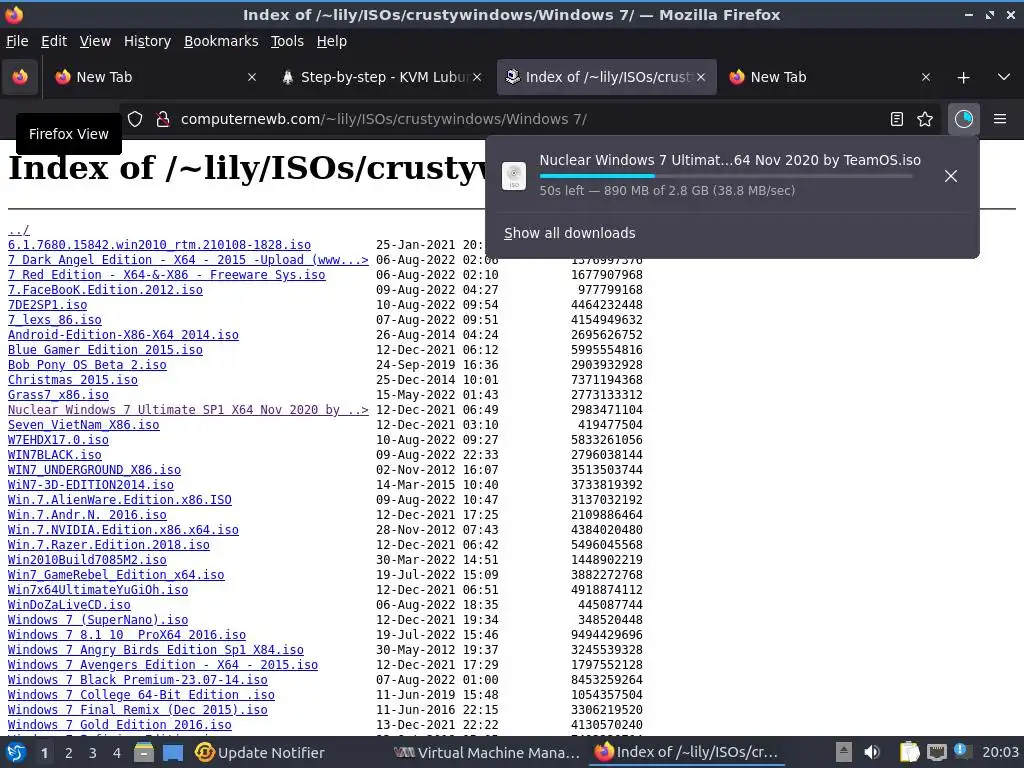This screenshot has height=768, width=1024.
Task: Open the volume speaker tray icon
Action: [871, 752]
